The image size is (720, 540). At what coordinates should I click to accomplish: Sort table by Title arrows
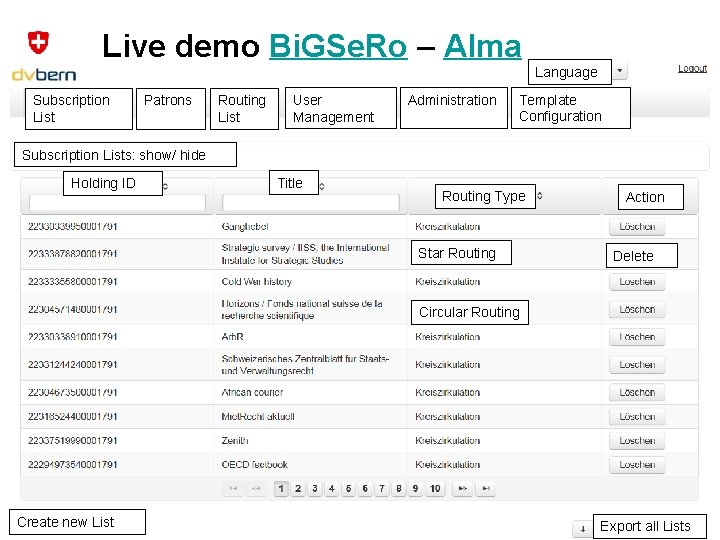322,186
